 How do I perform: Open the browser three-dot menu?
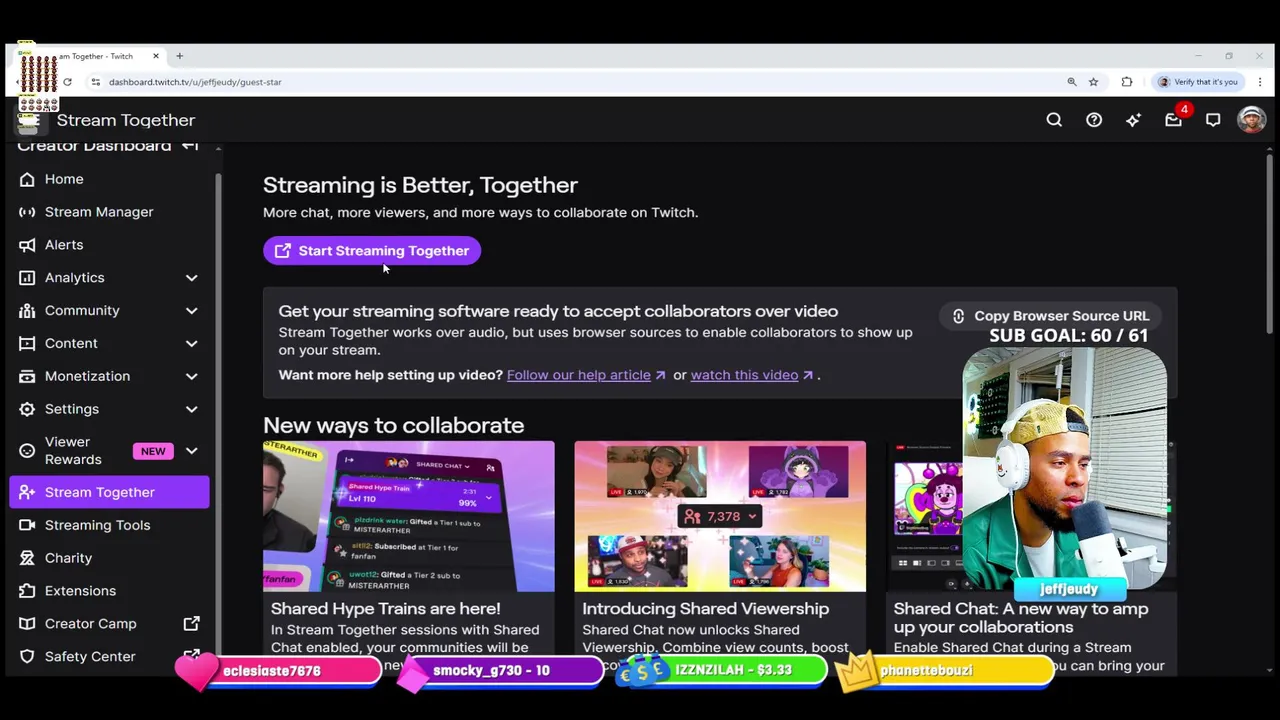tap(1260, 82)
